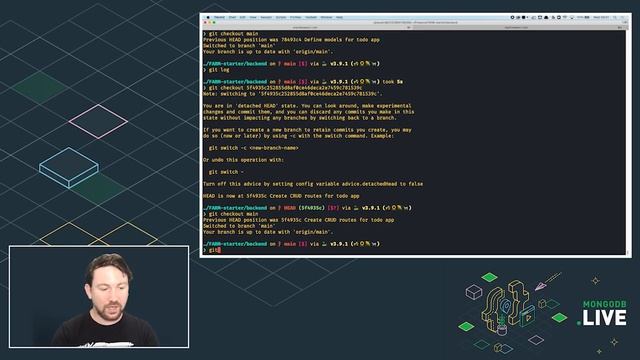
Task: Click the 'HEAD (5f4935c)' prompt segment
Action: click(304, 208)
